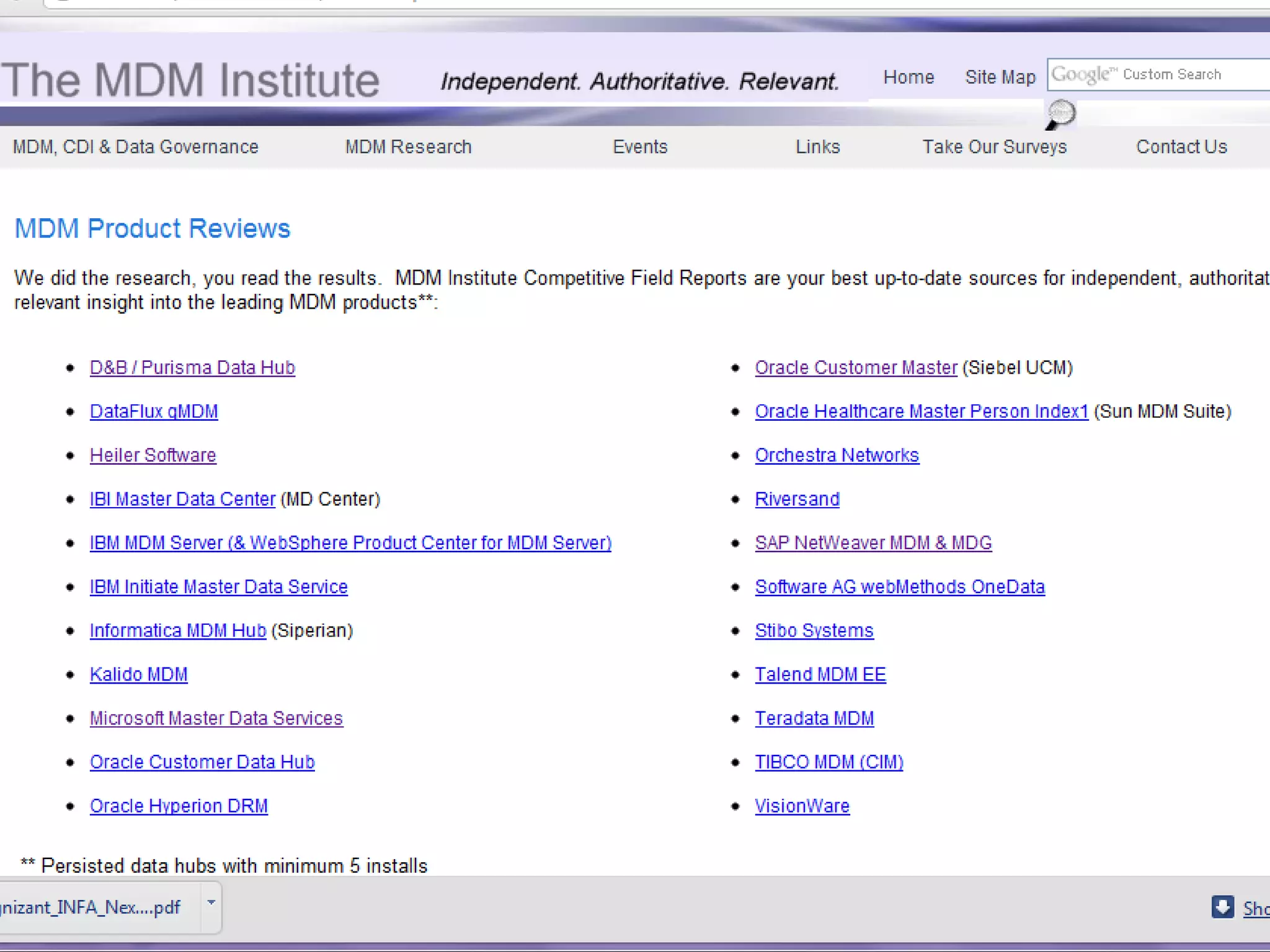This screenshot has width=1270, height=952.
Task: Open the Orchestra Networks review link
Action: (837, 456)
